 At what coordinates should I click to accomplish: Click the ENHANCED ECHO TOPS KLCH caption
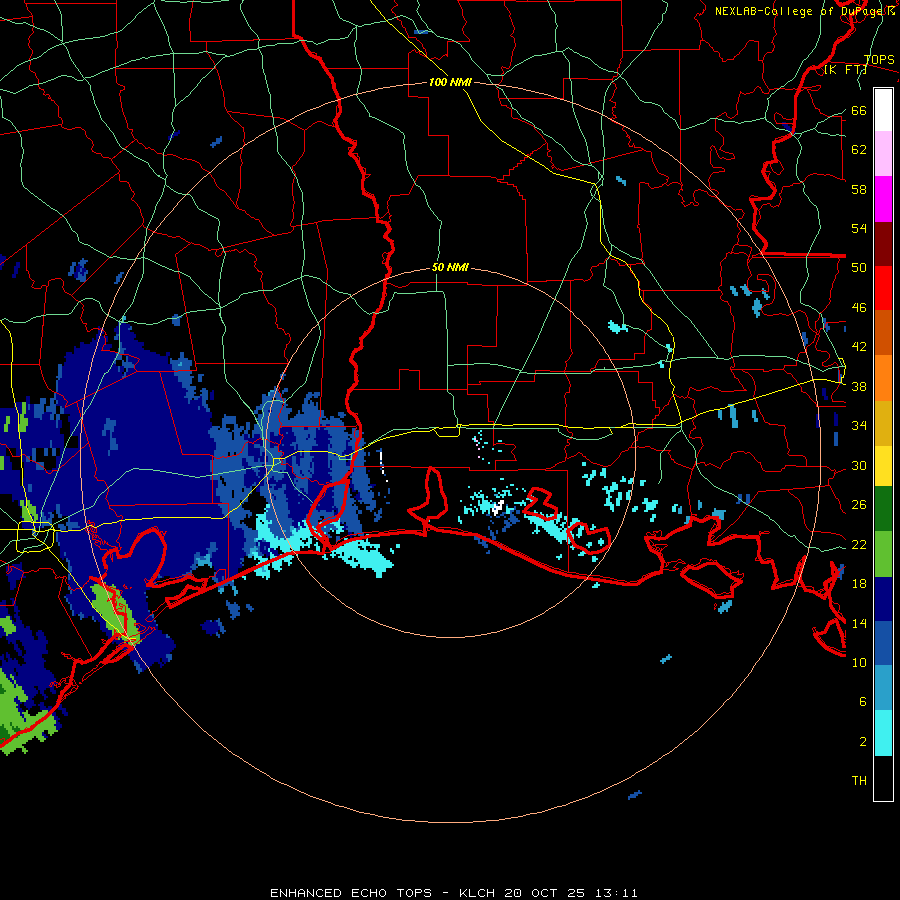click(x=453, y=893)
